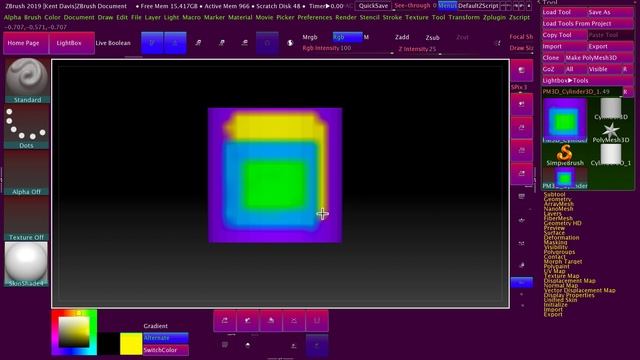
Task: Click the SwitchColor button
Action: click(x=166, y=350)
